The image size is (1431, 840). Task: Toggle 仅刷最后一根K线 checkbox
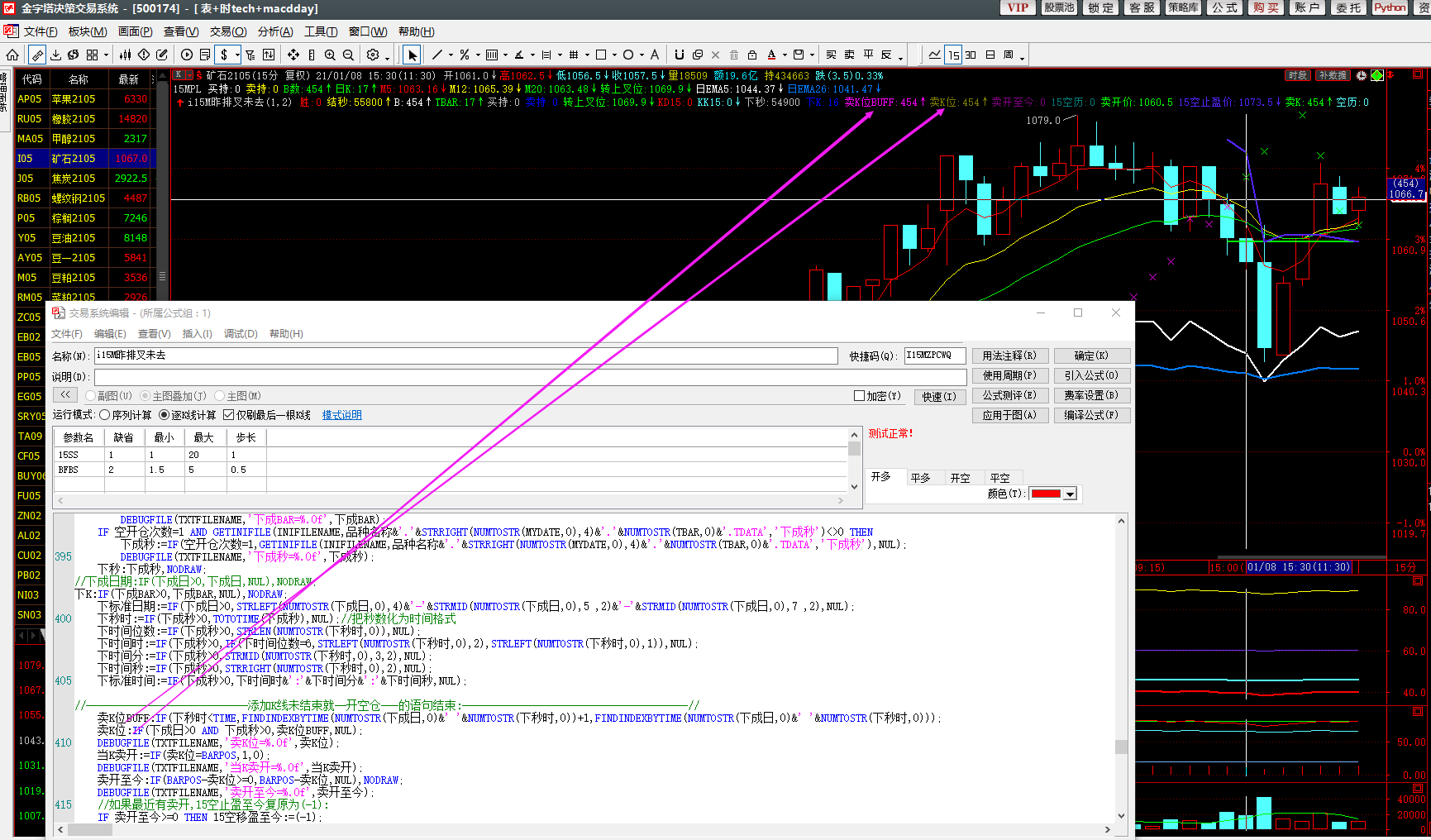click(229, 415)
